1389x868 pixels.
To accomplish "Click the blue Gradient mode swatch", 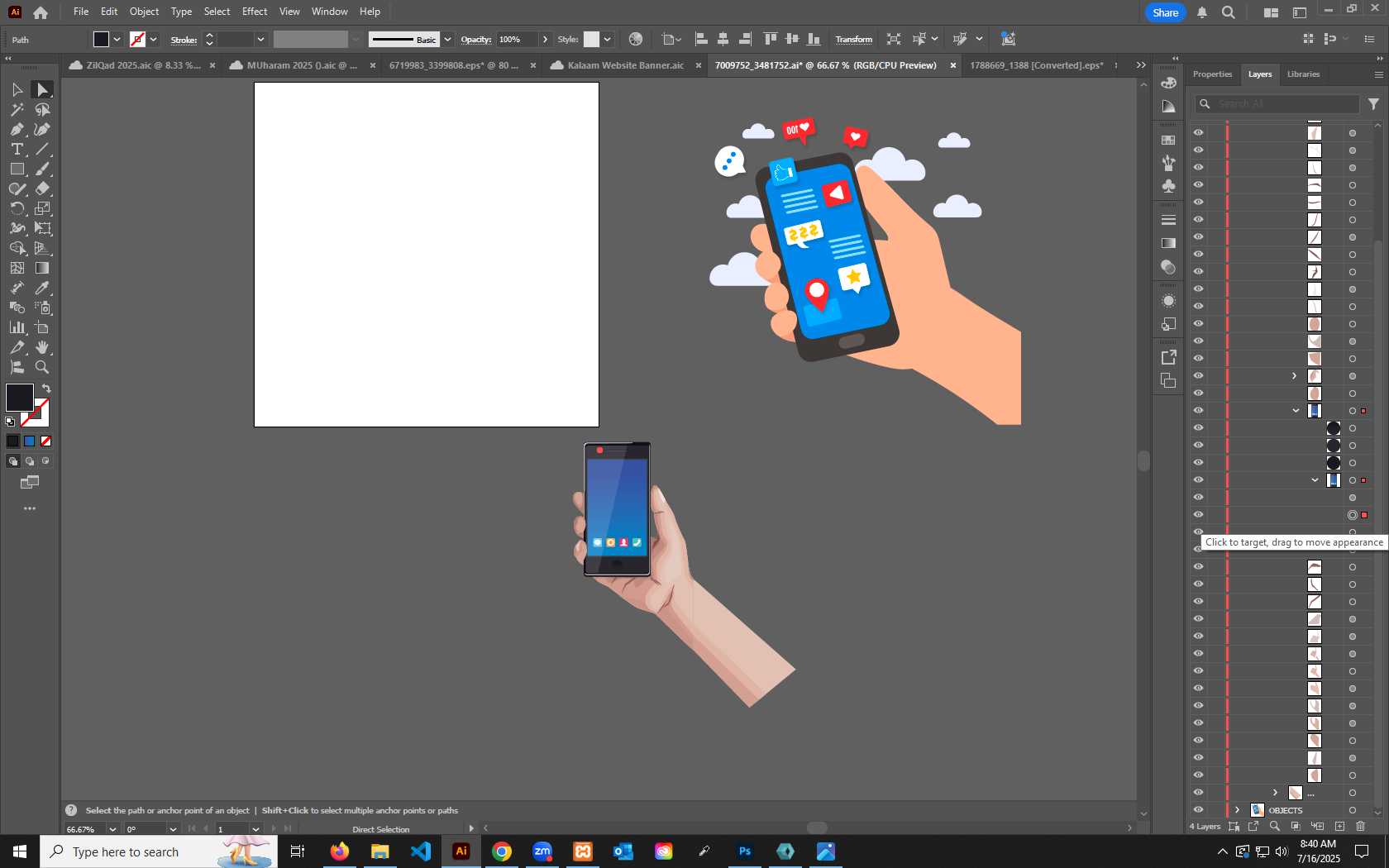I will (x=30, y=441).
